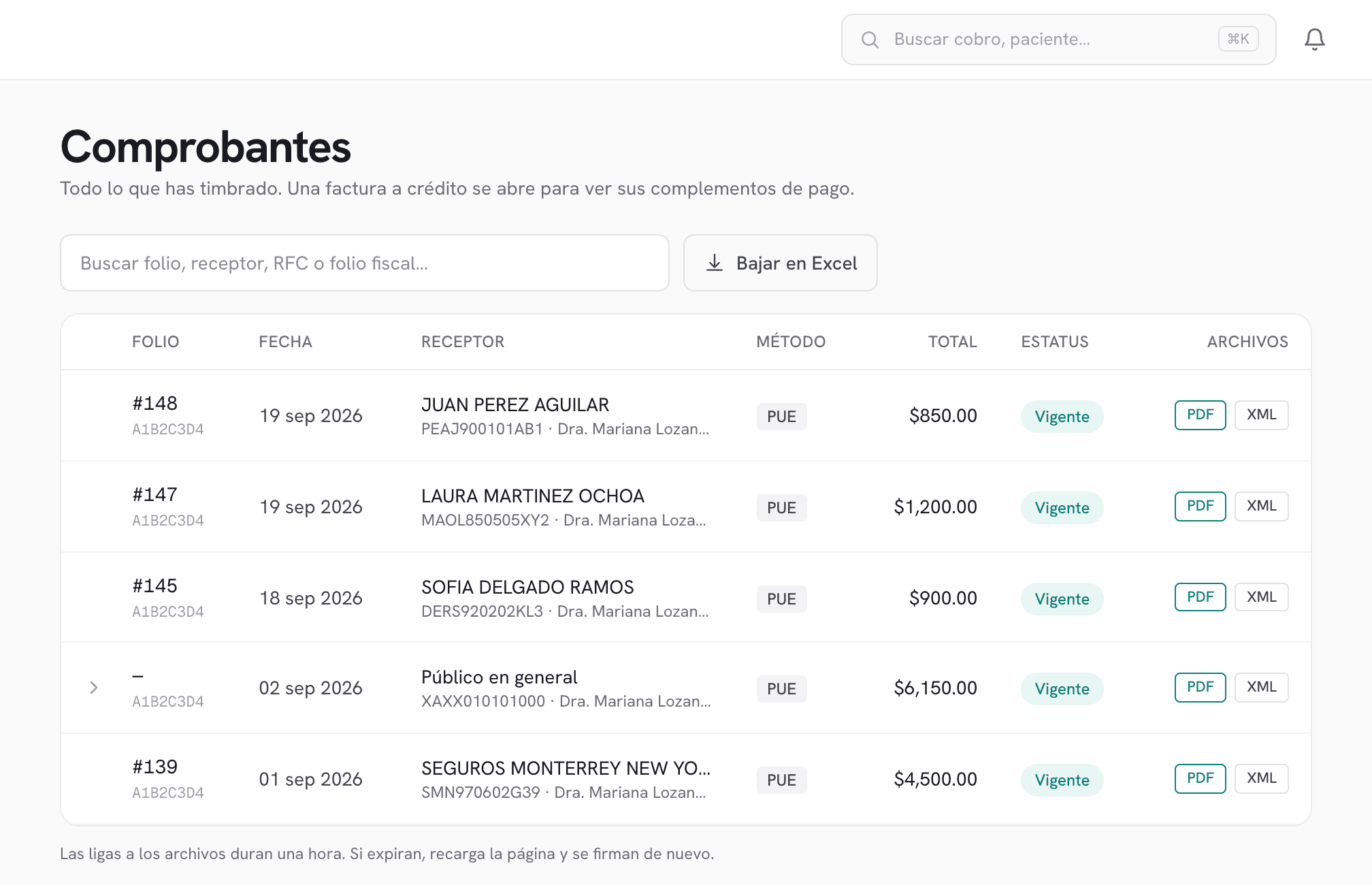Click RFC line MAOL850505XY2
Image resolution: width=1372 pixels, height=885 pixels.
coord(563,520)
